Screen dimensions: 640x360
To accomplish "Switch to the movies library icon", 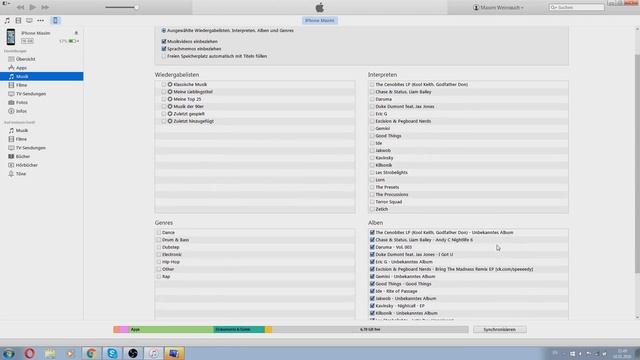I will point(18,20).
